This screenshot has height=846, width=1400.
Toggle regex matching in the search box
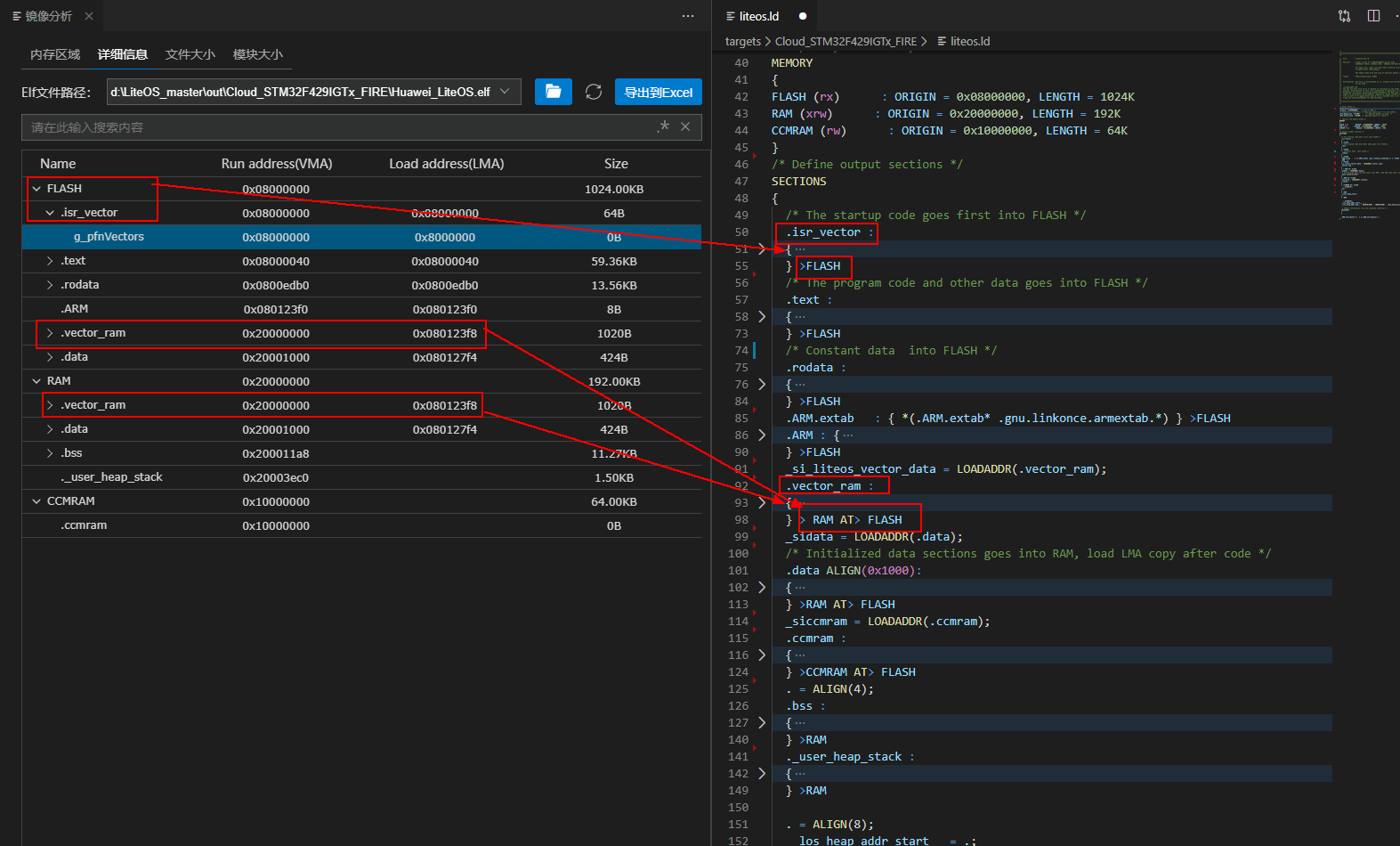[x=663, y=127]
